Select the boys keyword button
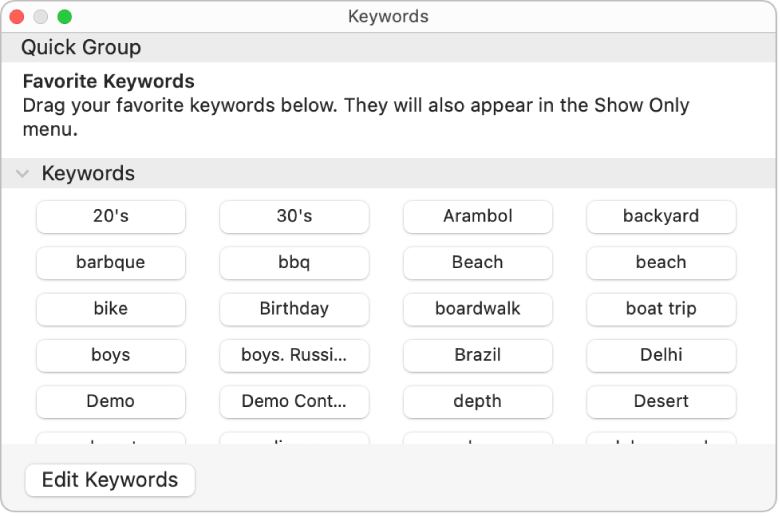This screenshot has height=516, width=780. point(110,355)
